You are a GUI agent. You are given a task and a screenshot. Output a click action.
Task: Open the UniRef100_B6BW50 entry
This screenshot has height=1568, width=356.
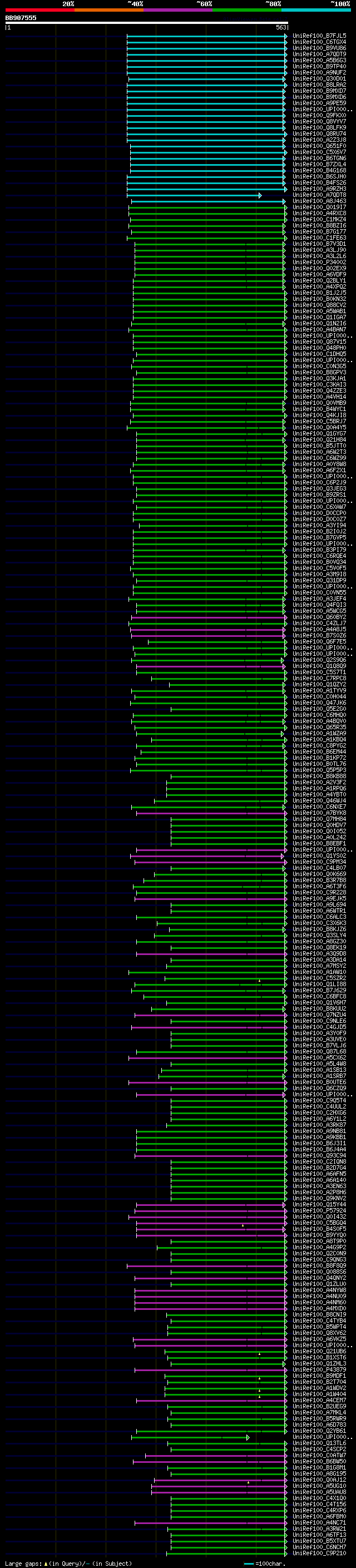click(x=319, y=1461)
